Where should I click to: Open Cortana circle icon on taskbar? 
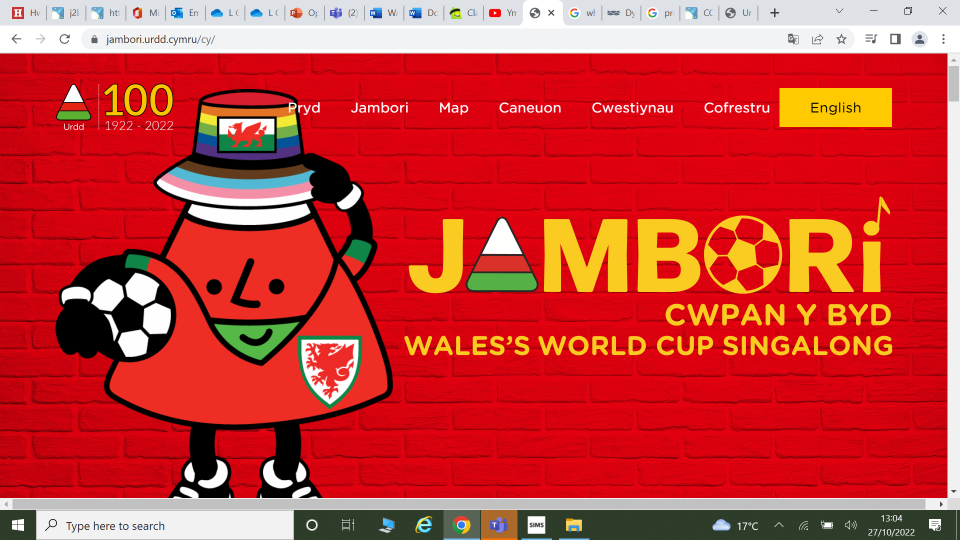[312, 525]
